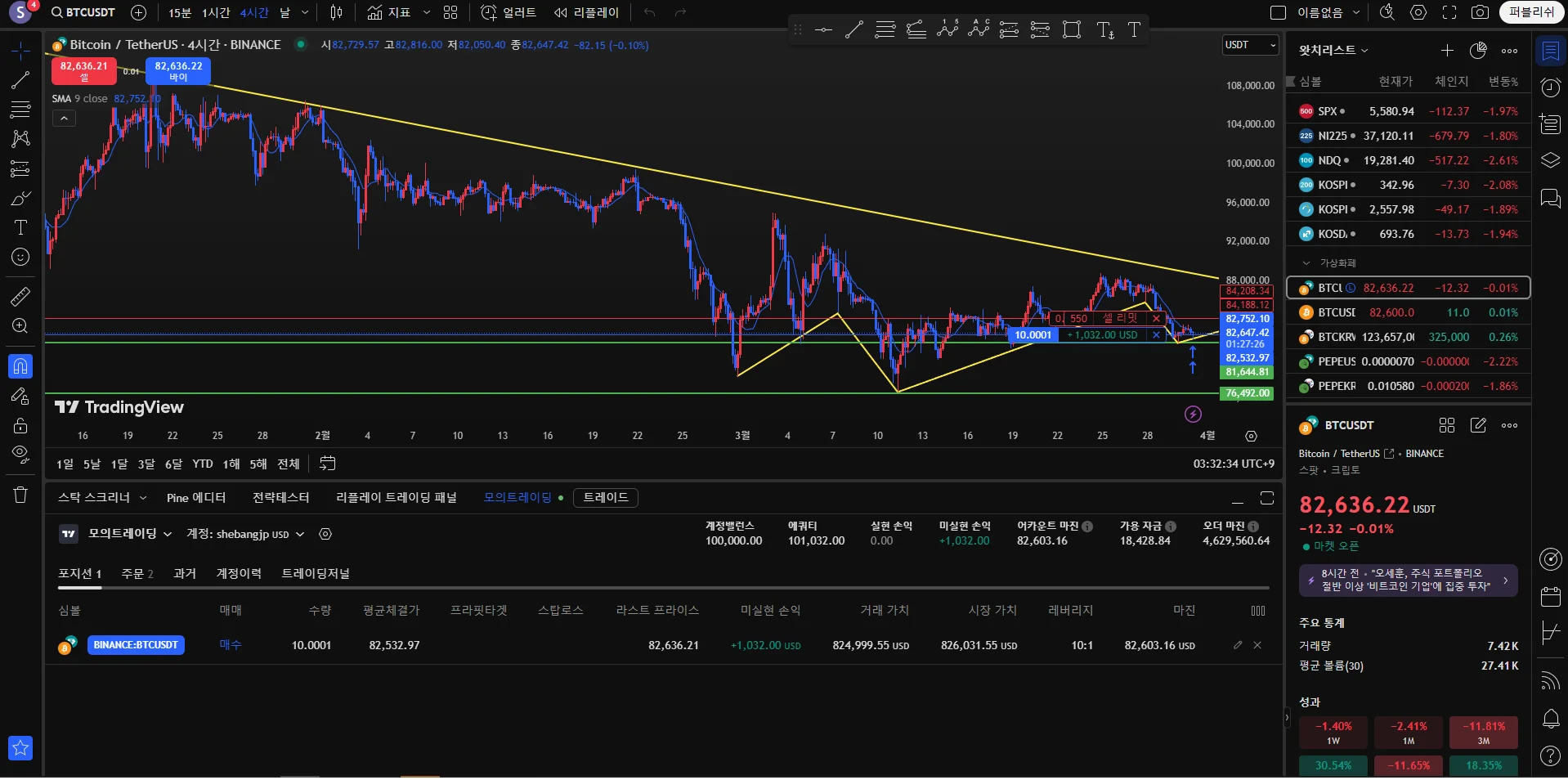Screen dimensions: 1568x780
Task: Switch to the 주문 2 tab
Action: point(137,574)
